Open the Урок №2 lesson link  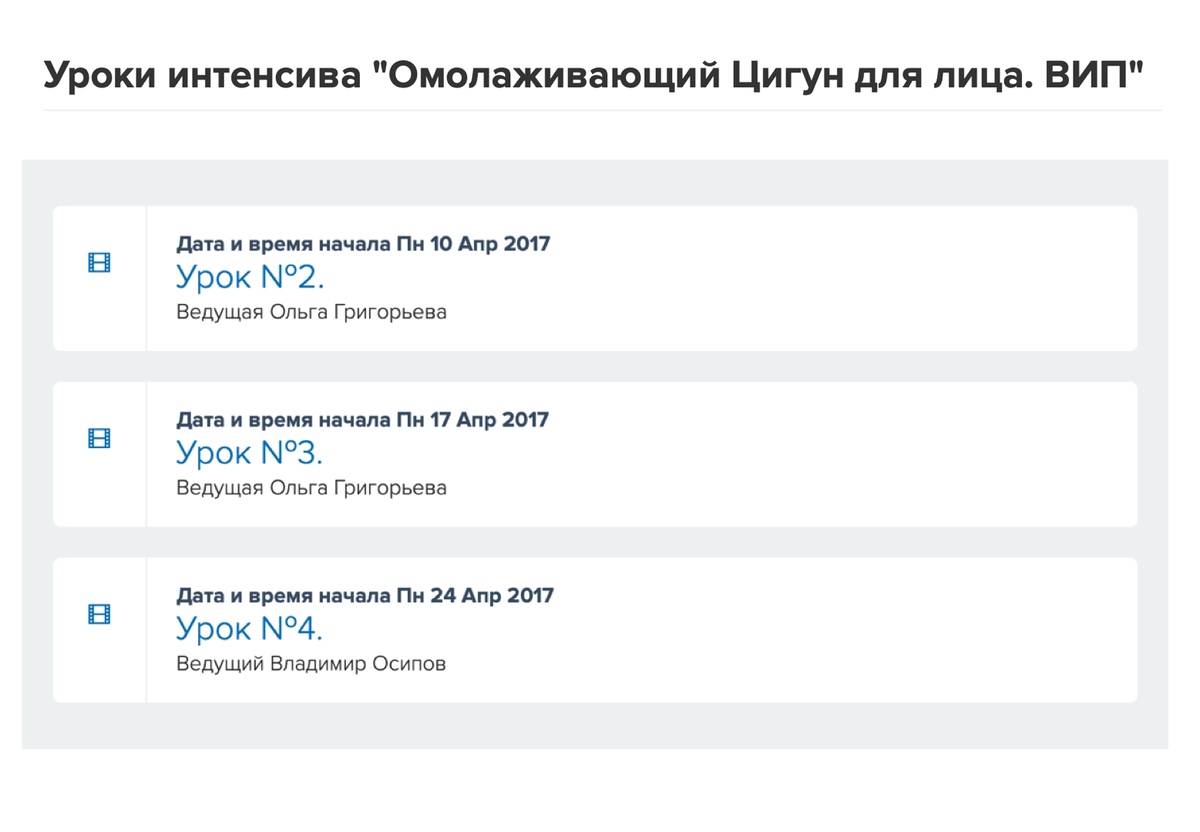[250, 277]
